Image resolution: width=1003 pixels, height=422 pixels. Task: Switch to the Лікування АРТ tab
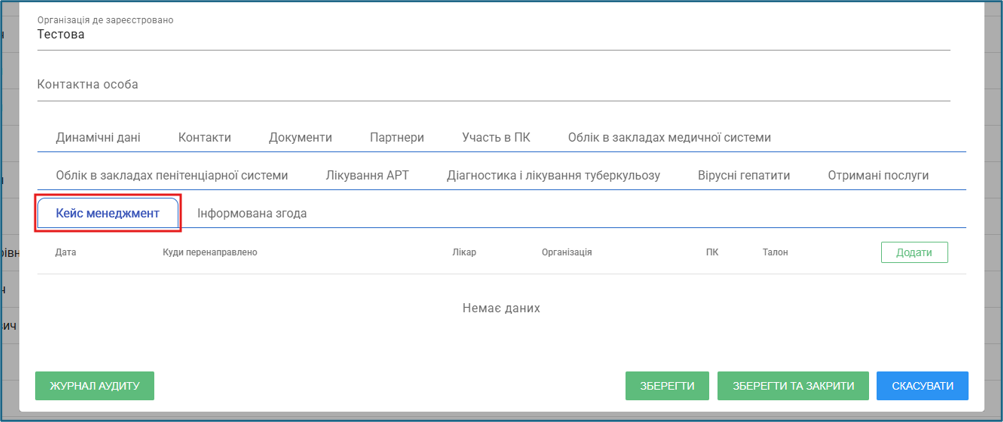point(367,176)
